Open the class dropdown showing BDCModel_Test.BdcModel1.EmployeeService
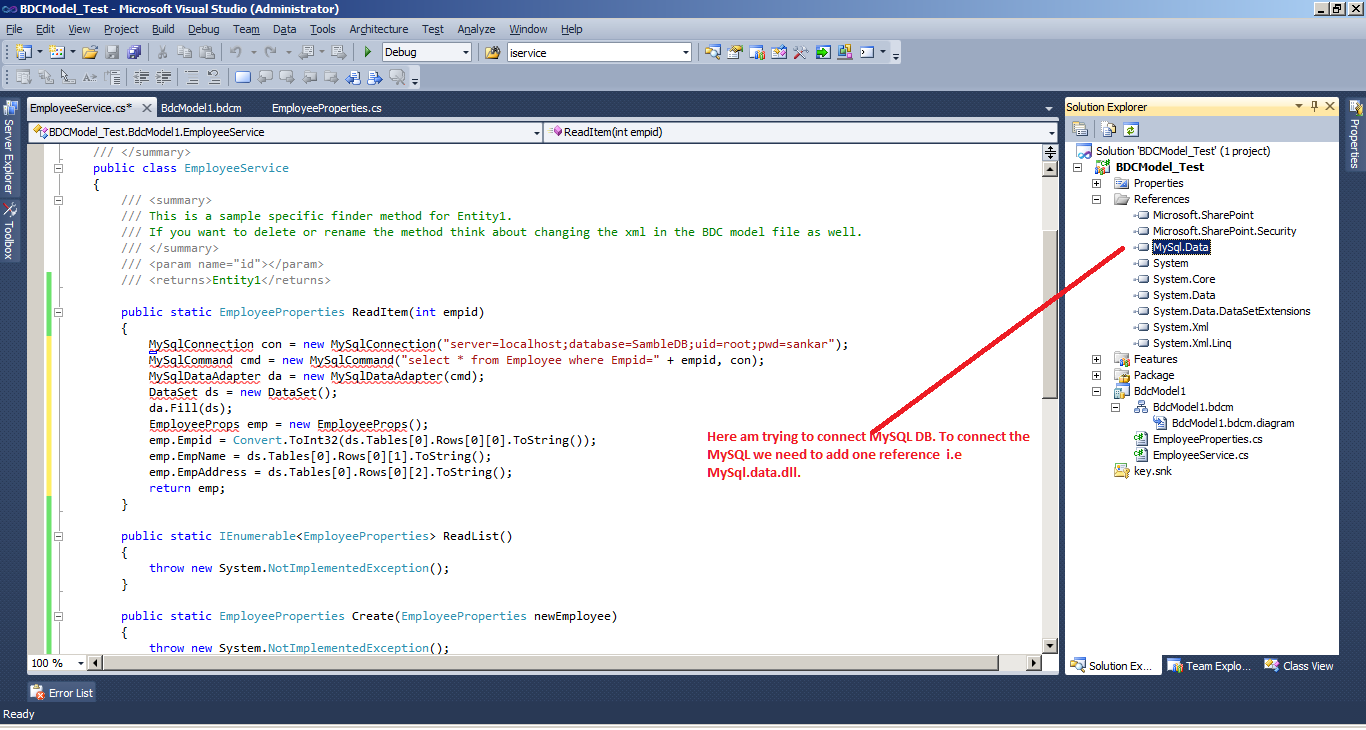The height and width of the screenshot is (730, 1366). click(535, 132)
